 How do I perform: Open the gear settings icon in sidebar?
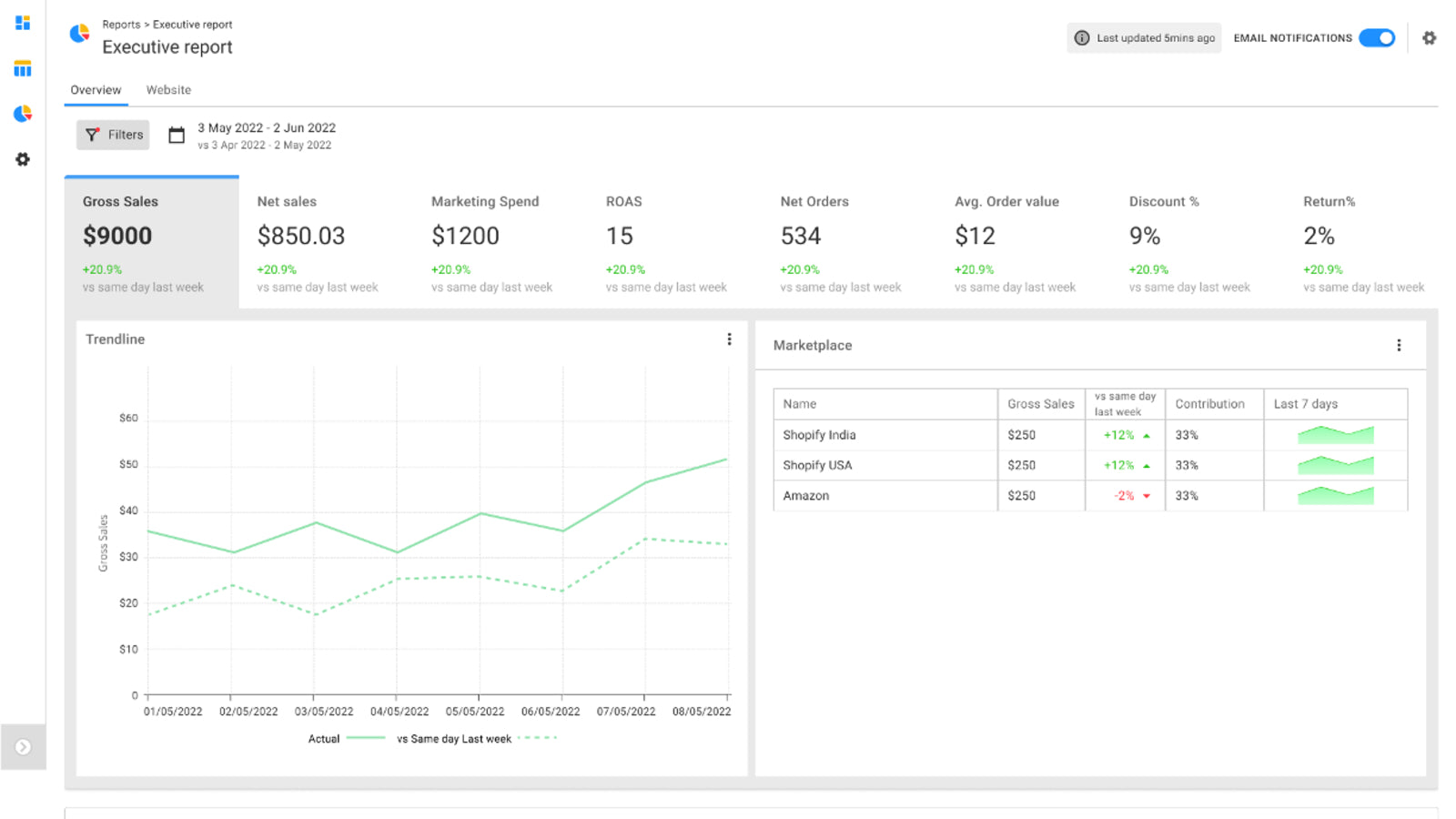(x=23, y=159)
